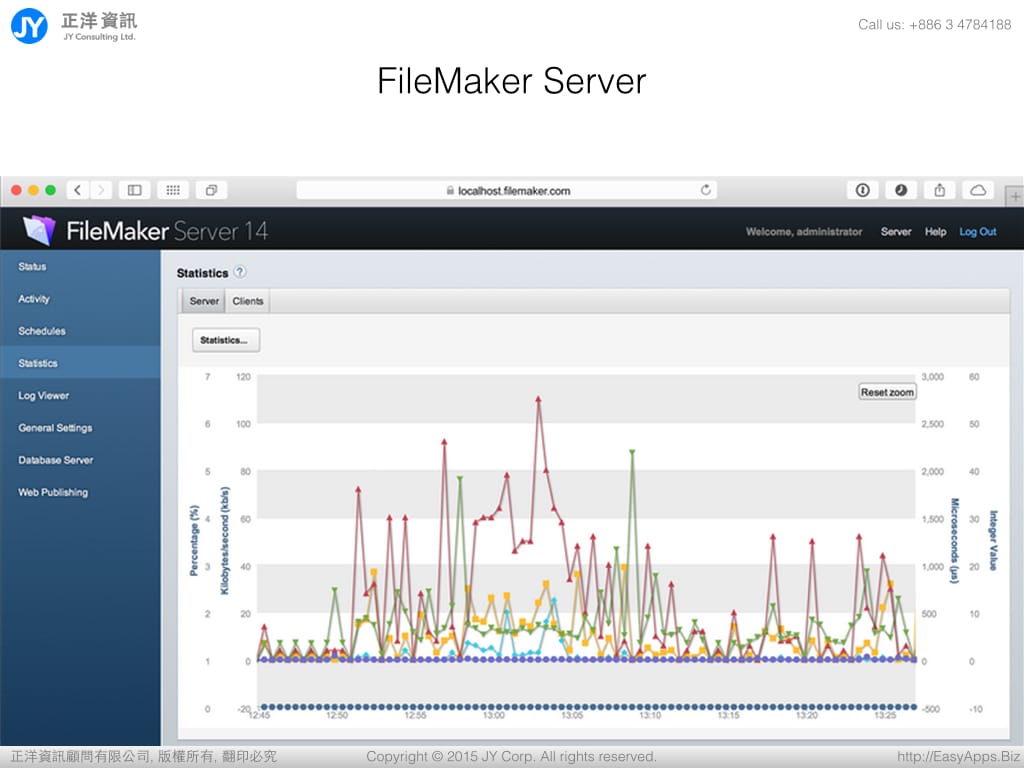Image resolution: width=1024 pixels, height=768 pixels.
Task: Select the Server tab in Statistics
Action: point(204,301)
